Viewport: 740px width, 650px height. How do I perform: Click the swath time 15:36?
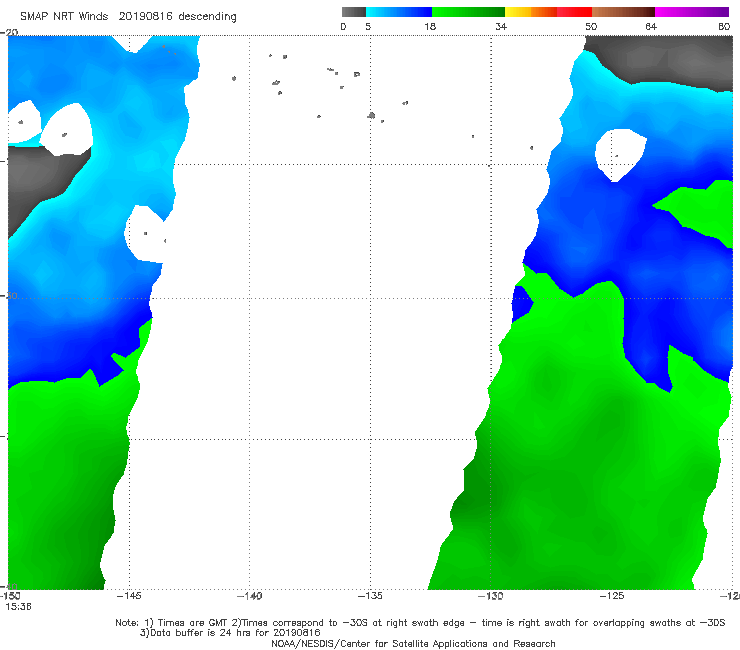click(18, 607)
